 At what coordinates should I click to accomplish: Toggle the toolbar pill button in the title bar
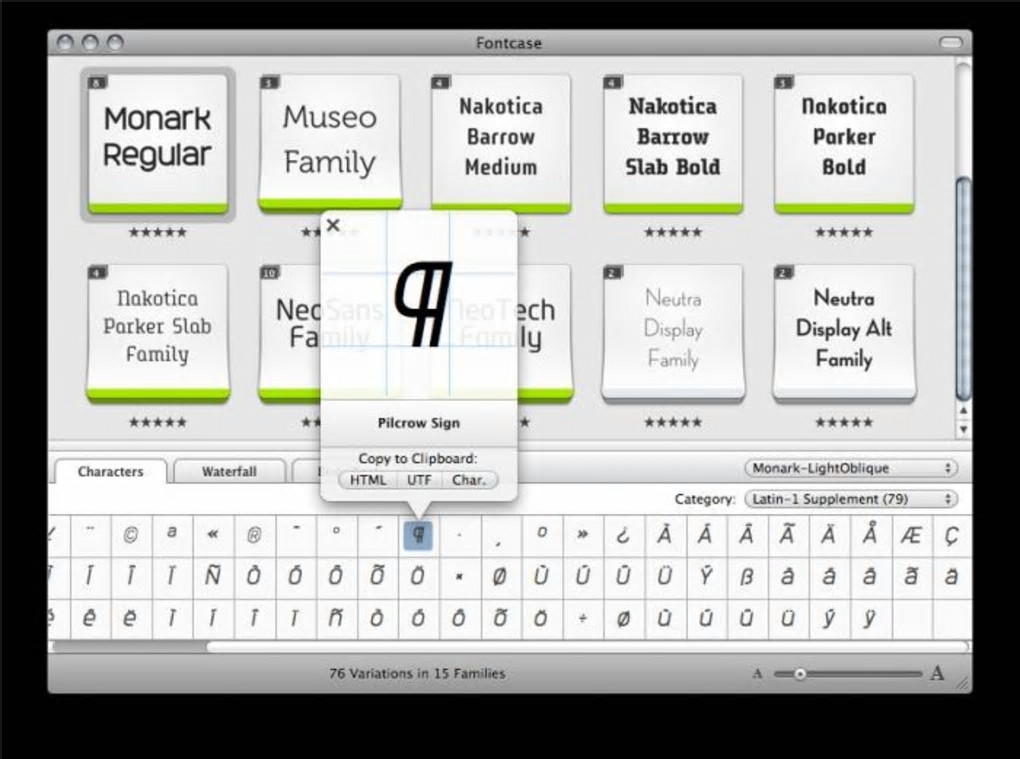click(950, 42)
